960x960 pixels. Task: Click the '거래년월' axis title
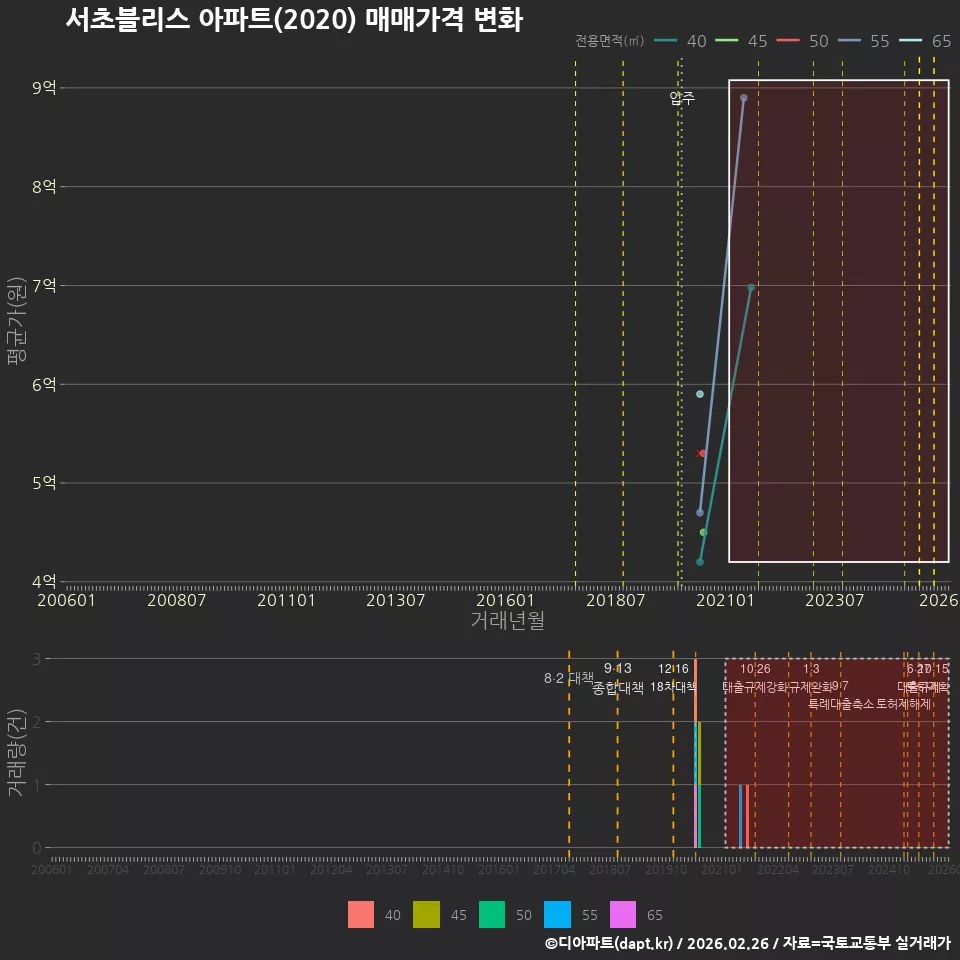(508, 620)
